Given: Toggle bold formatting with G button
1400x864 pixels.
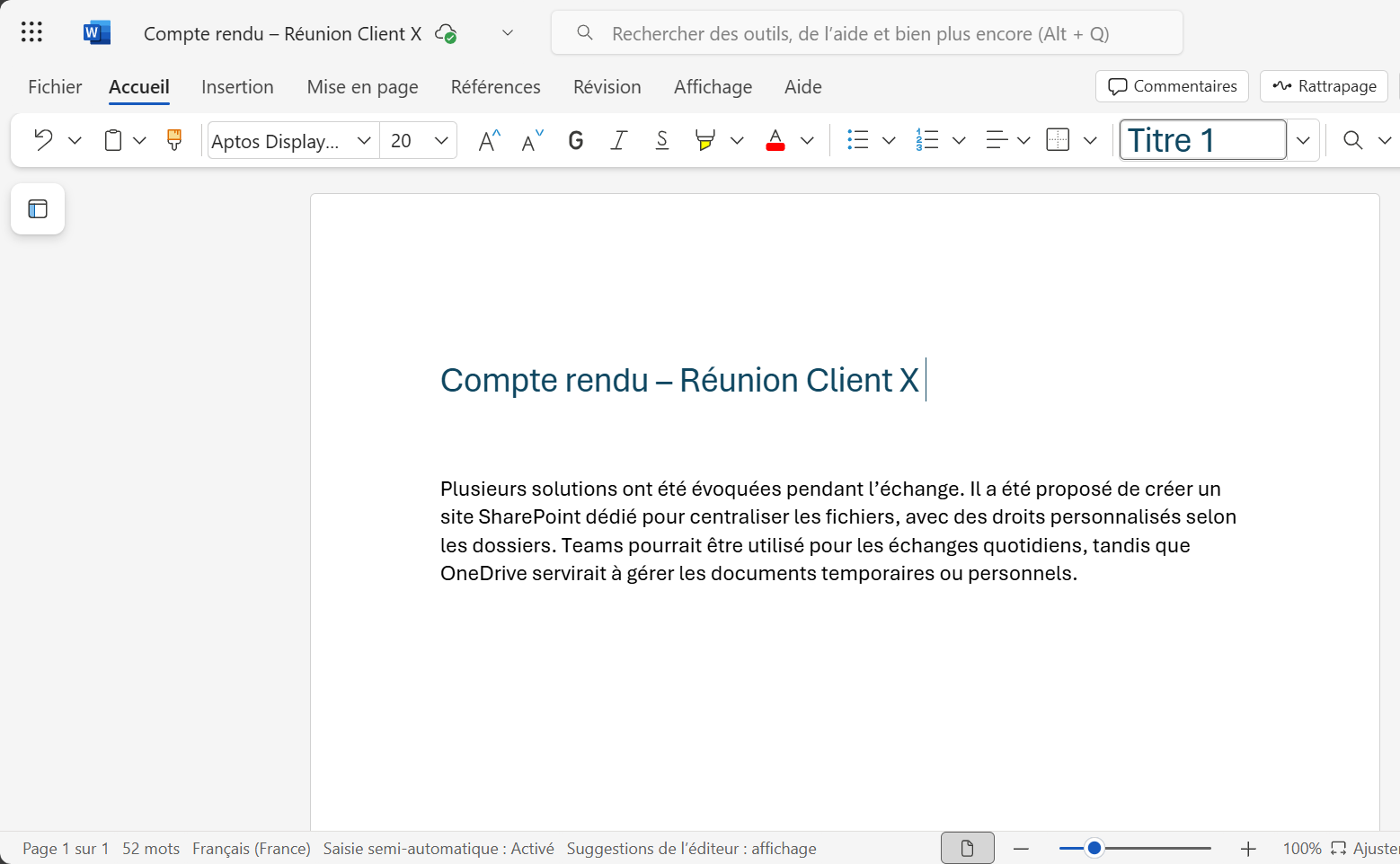Looking at the screenshot, I should (576, 140).
